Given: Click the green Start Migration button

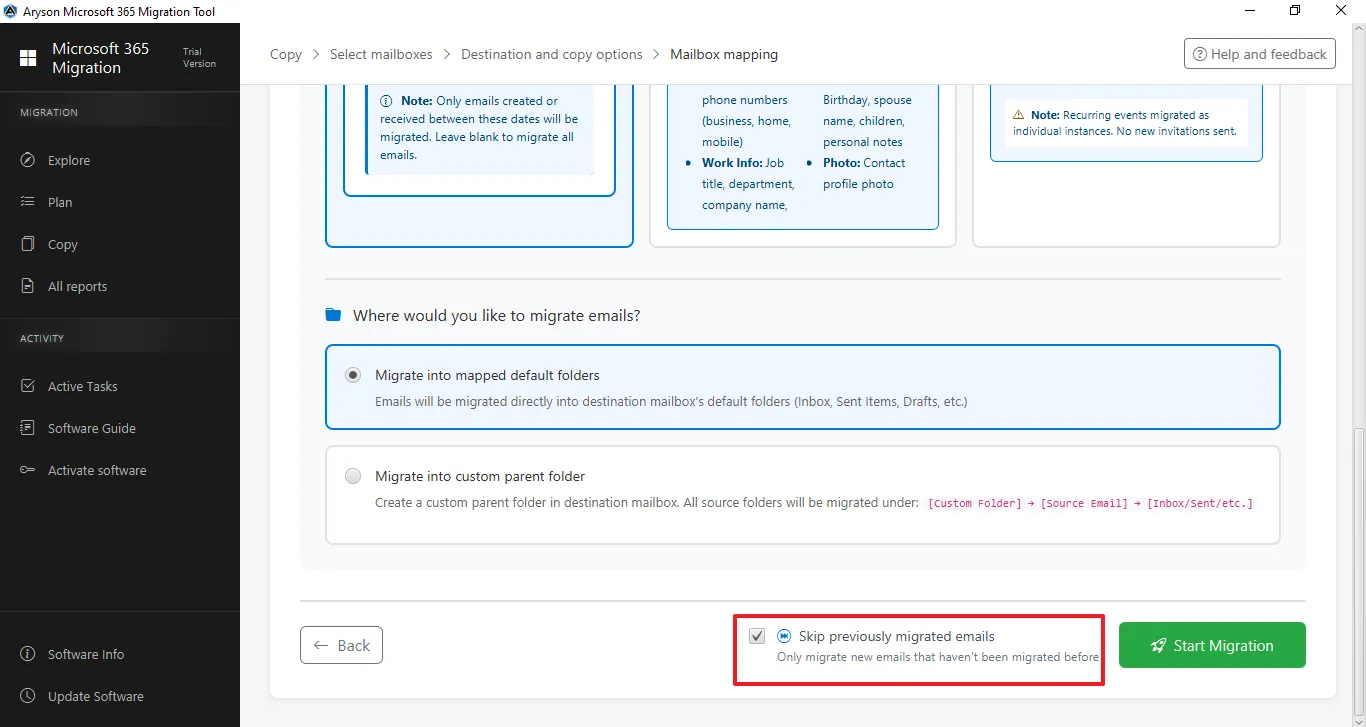Looking at the screenshot, I should tap(1211, 645).
